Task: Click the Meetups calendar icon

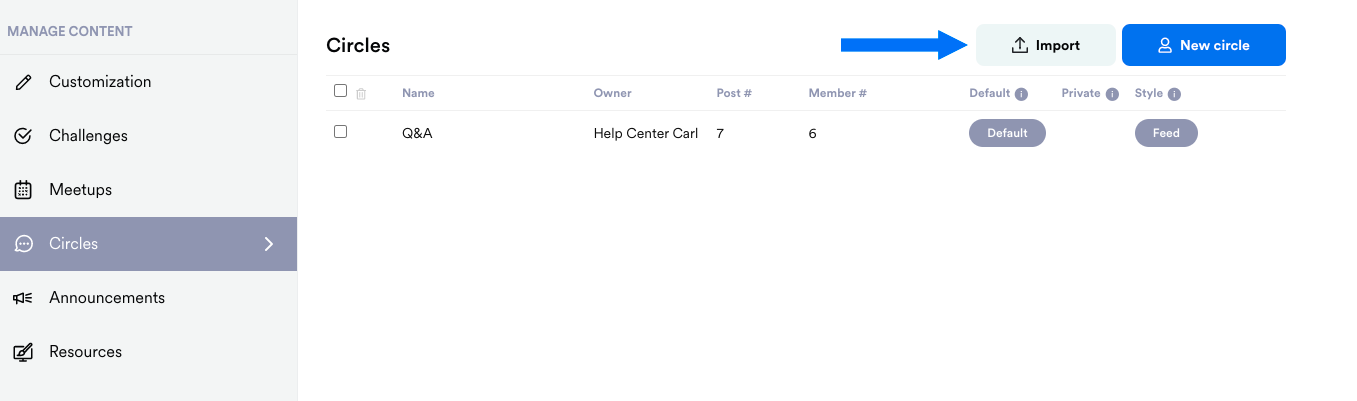Action: [x=23, y=190]
